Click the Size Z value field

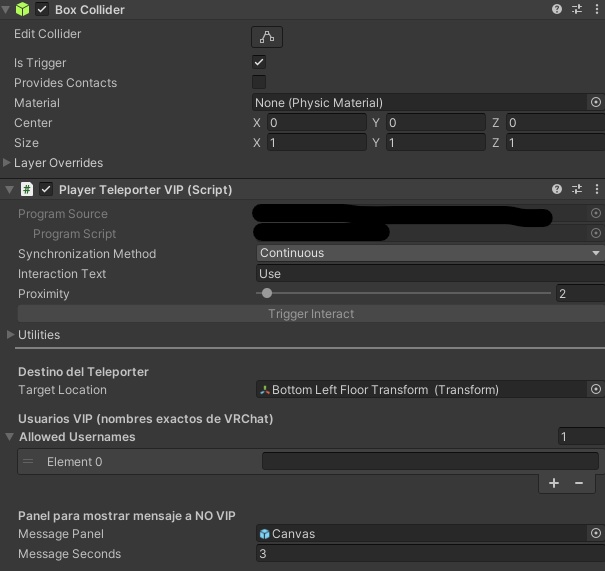point(555,143)
